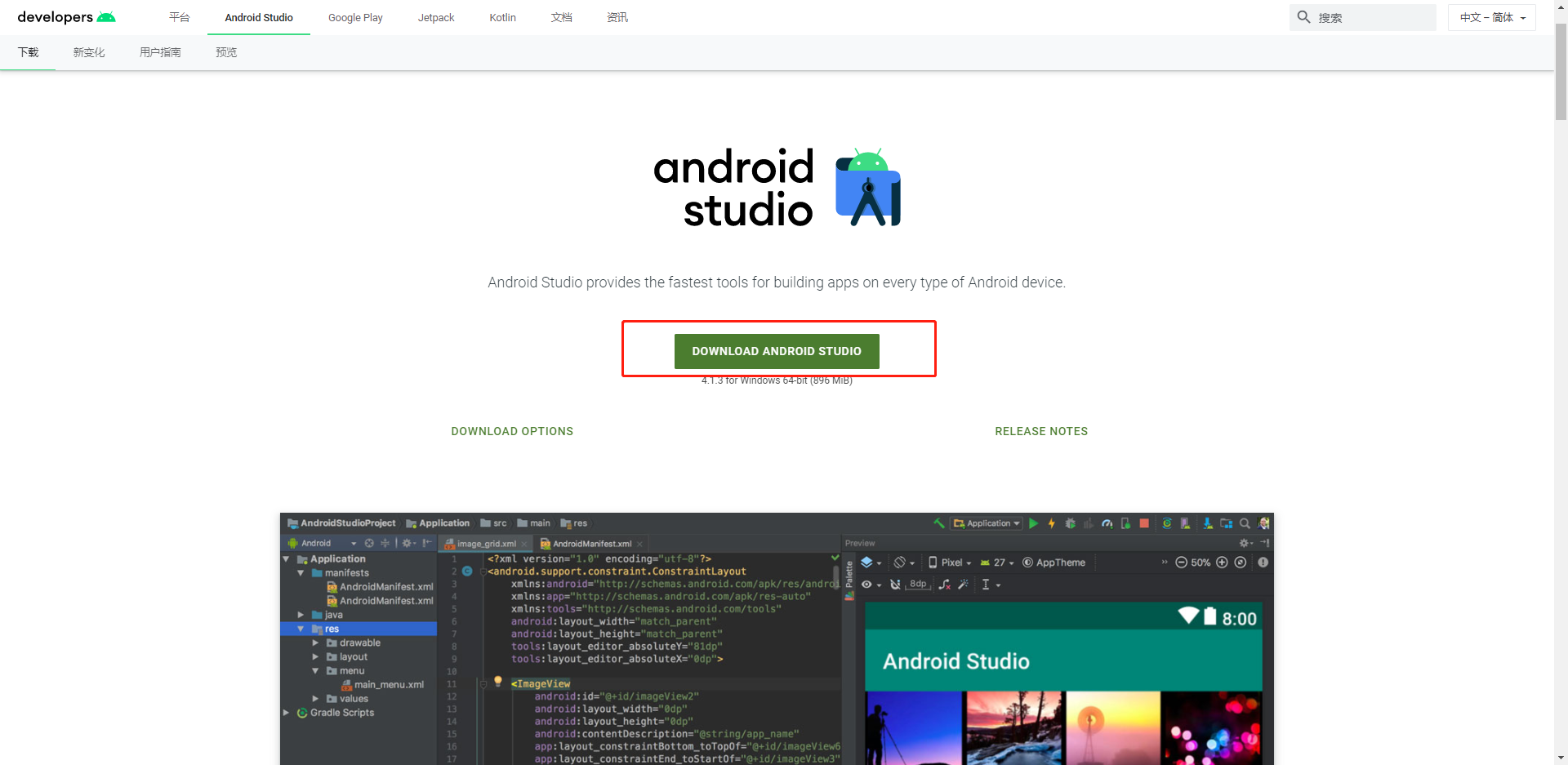The height and width of the screenshot is (765, 1568).
Task: Open the Application run configuration dropdown
Action: [x=987, y=523]
